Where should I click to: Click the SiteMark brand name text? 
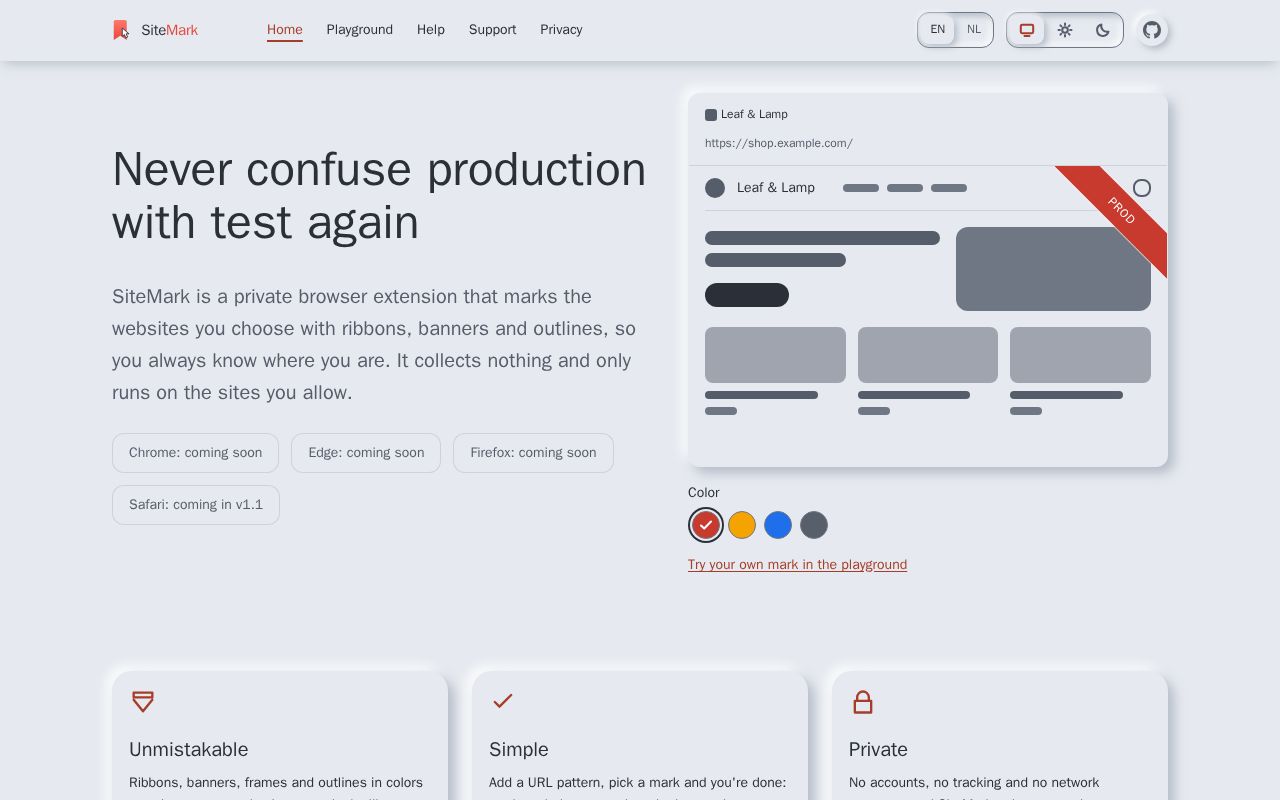point(170,30)
